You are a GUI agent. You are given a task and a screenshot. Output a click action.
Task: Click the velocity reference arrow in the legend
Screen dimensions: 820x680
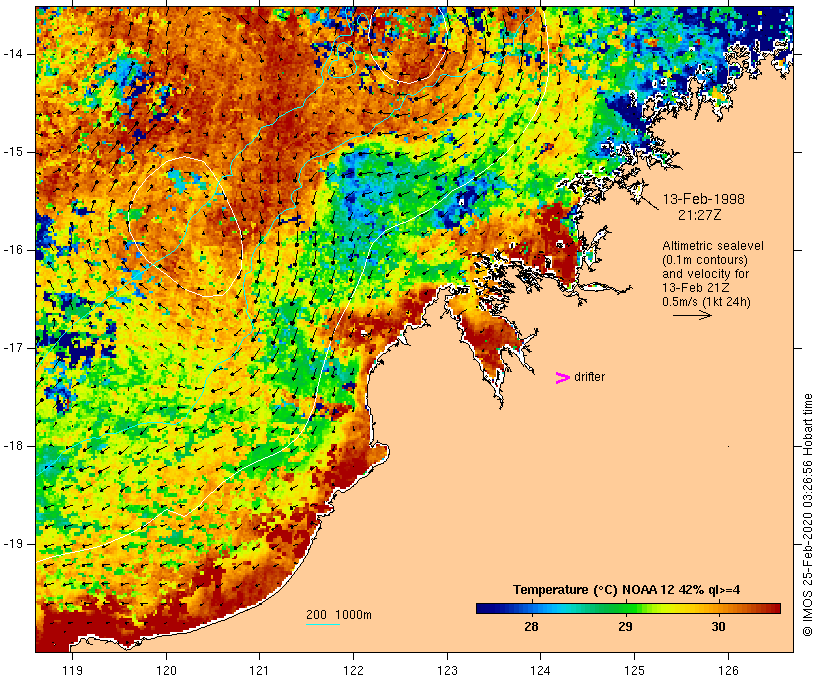[x=692, y=315]
